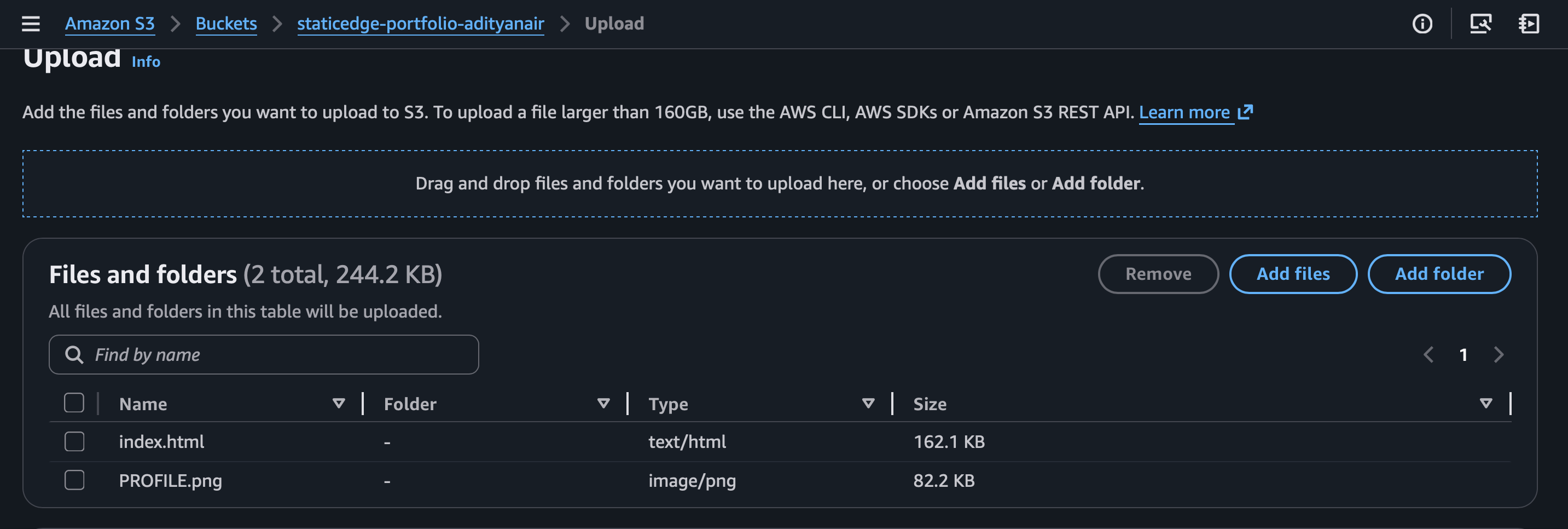Open the hamburger navigation menu
Viewport: 1568px width, 529px height.
[31, 24]
